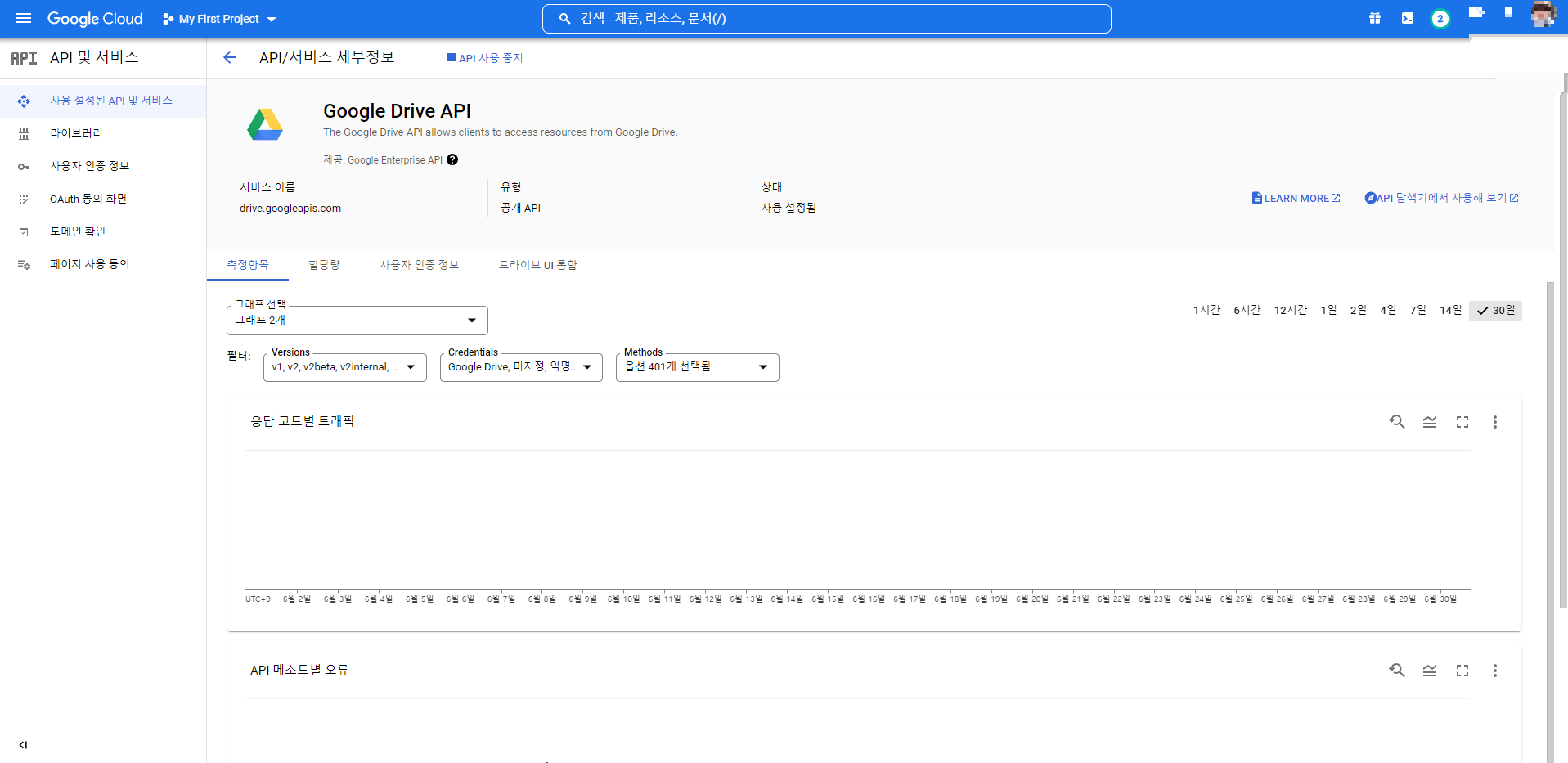Viewport: 1568px width, 763px height.
Task: Select the 12시간 time range
Action: 1291,311
